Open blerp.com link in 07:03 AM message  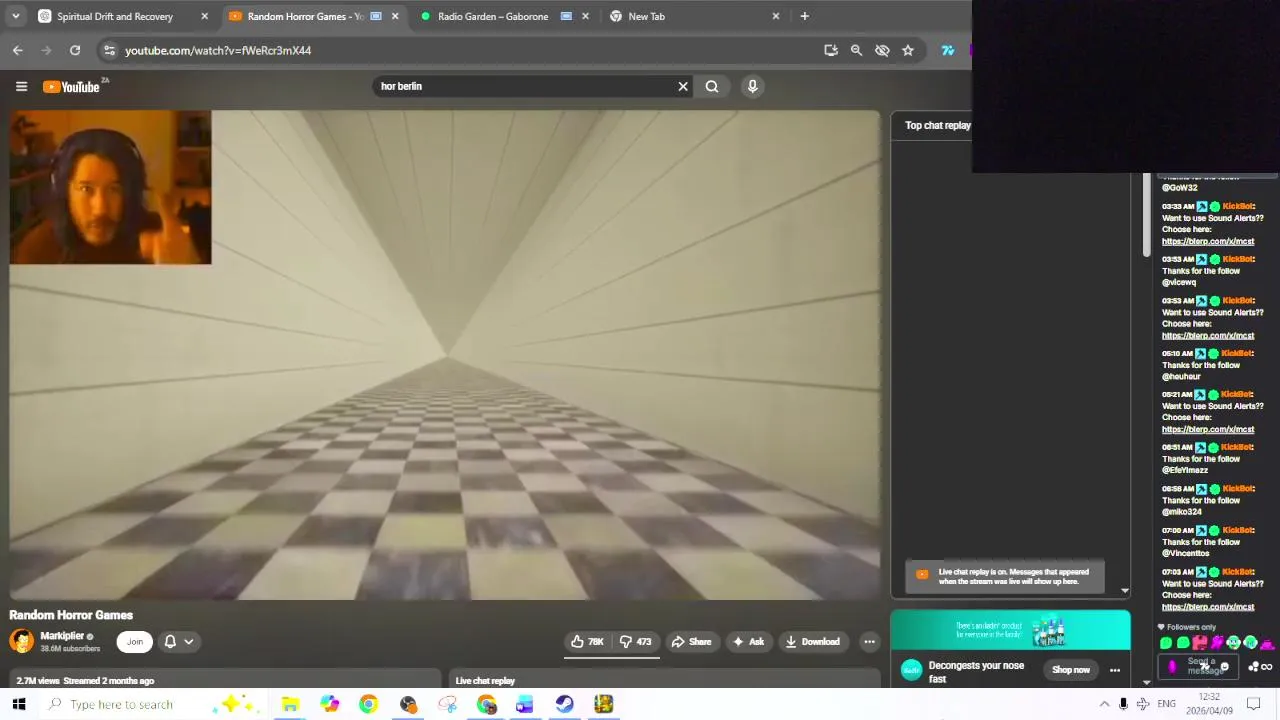click(x=1208, y=607)
